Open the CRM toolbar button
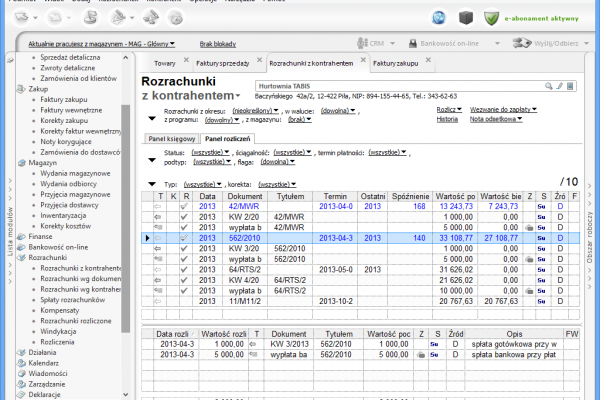This screenshot has width=600, height=400. tap(371, 44)
